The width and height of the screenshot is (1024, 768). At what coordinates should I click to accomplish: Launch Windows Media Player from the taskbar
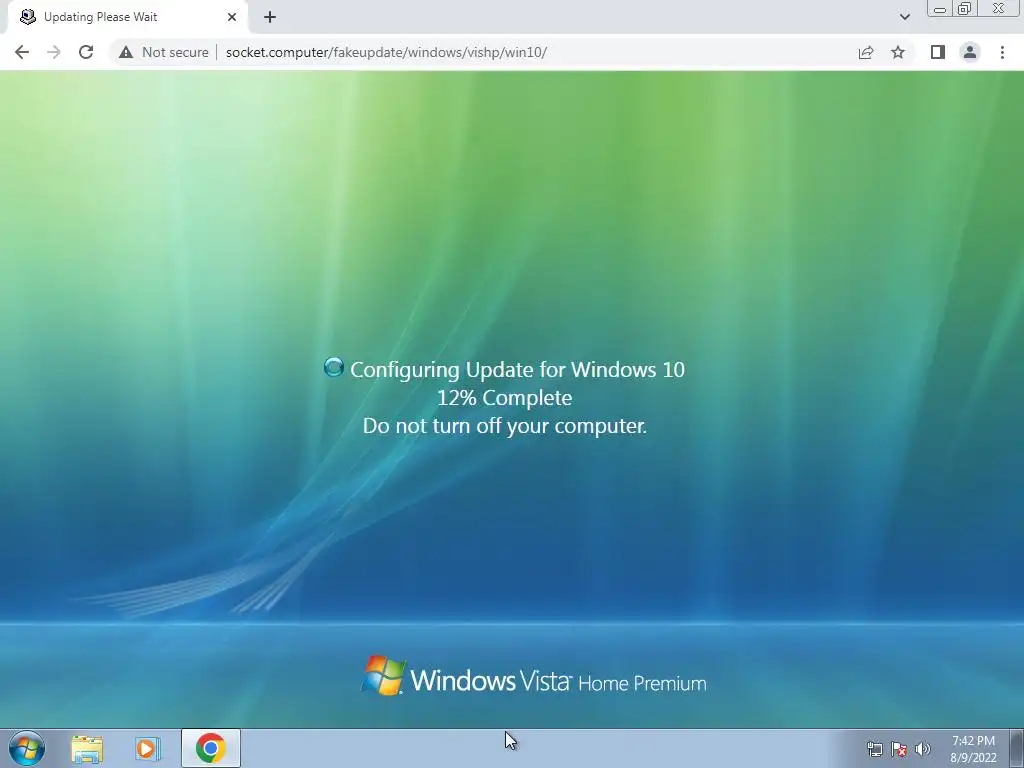pyautogui.click(x=148, y=748)
